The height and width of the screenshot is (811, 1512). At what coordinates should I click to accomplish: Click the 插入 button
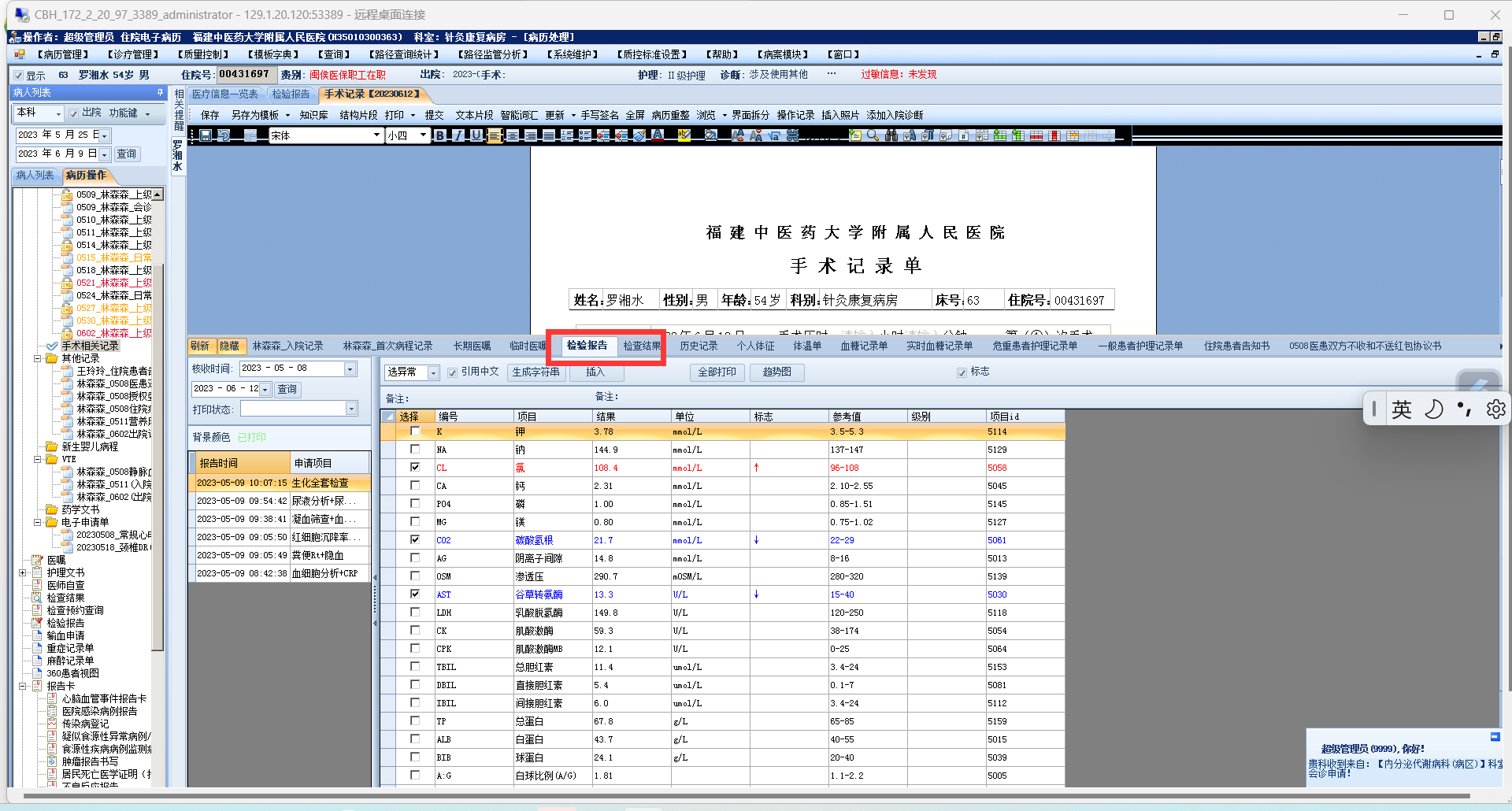point(595,372)
